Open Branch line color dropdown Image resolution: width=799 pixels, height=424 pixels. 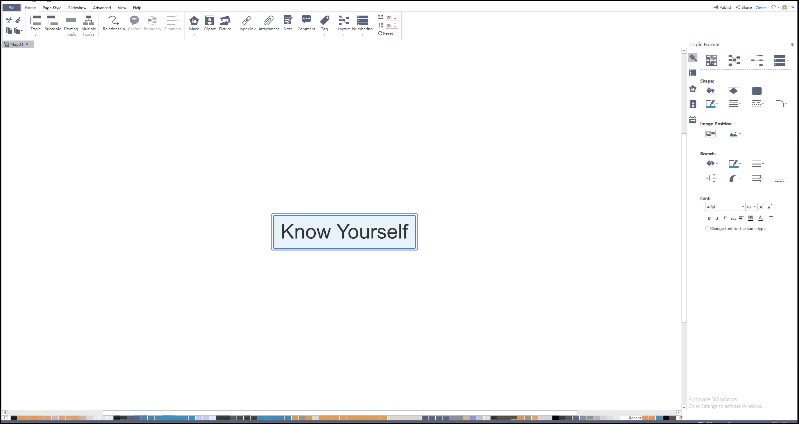pyautogui.click(x=734, y=164)
